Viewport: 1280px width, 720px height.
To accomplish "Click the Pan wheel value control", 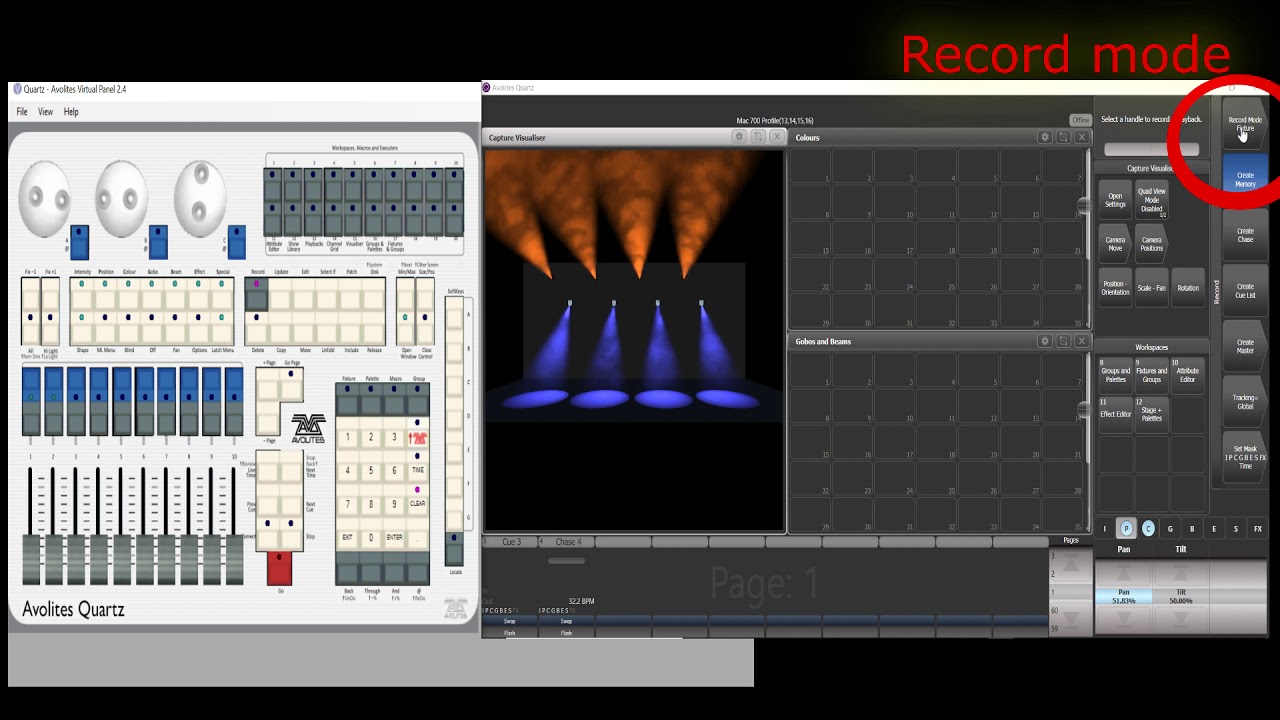I will click(1124, 596).
